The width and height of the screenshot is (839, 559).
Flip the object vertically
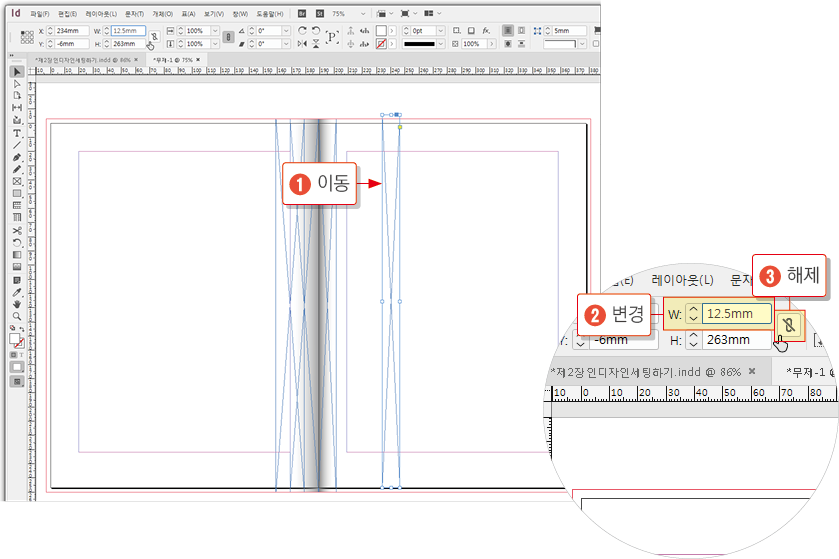click(x=316, y=44)
